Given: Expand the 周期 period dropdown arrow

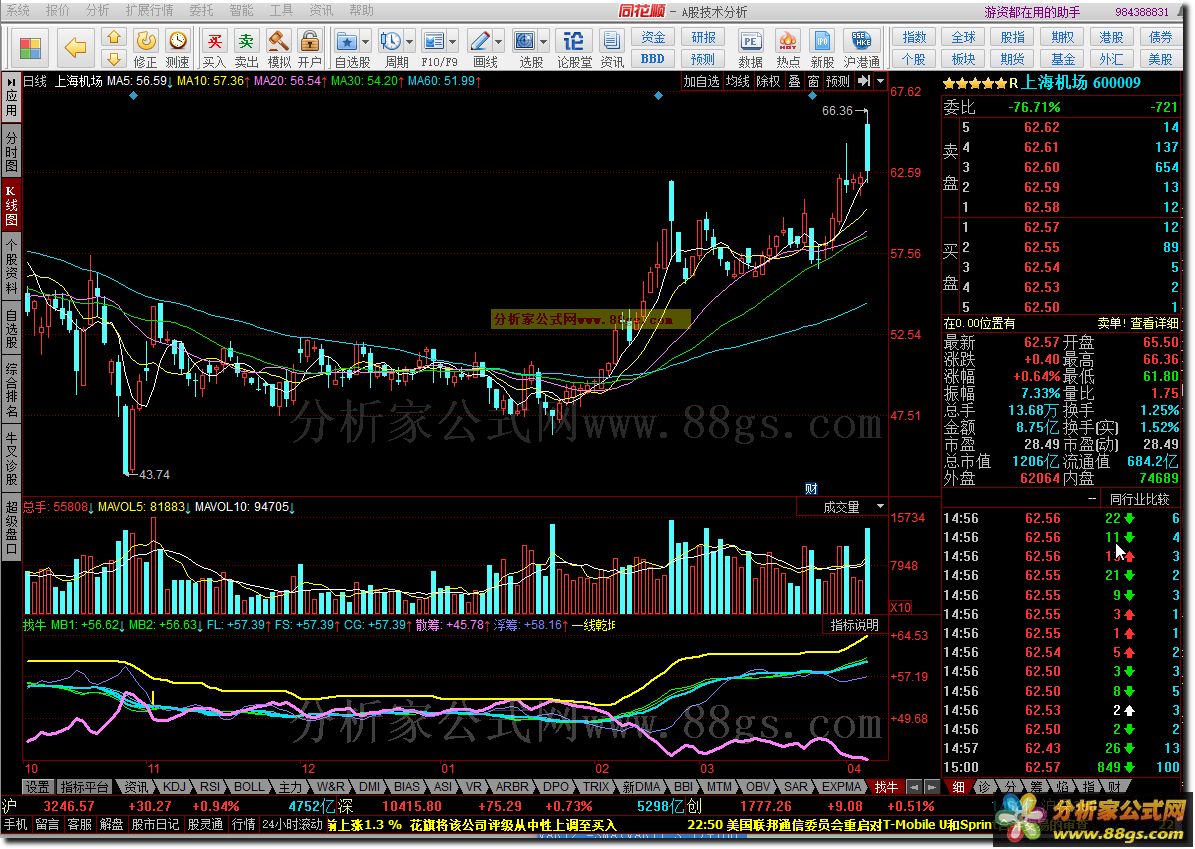Looking at the screenshot, I should 409,41.
